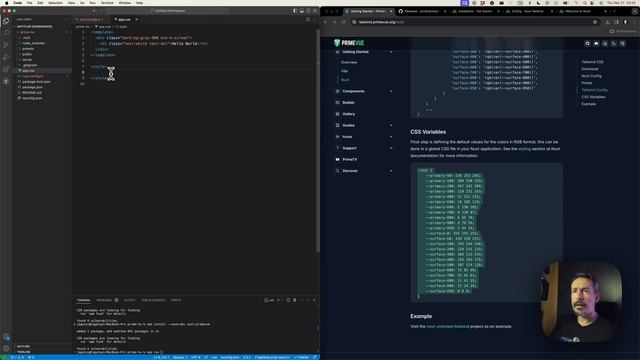Screen dimensions: 640x360
Task: Go back in the browser
Action: pos(326,22)
